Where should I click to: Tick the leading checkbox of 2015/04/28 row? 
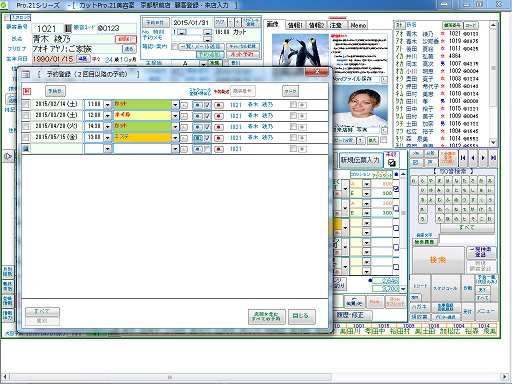26,127
